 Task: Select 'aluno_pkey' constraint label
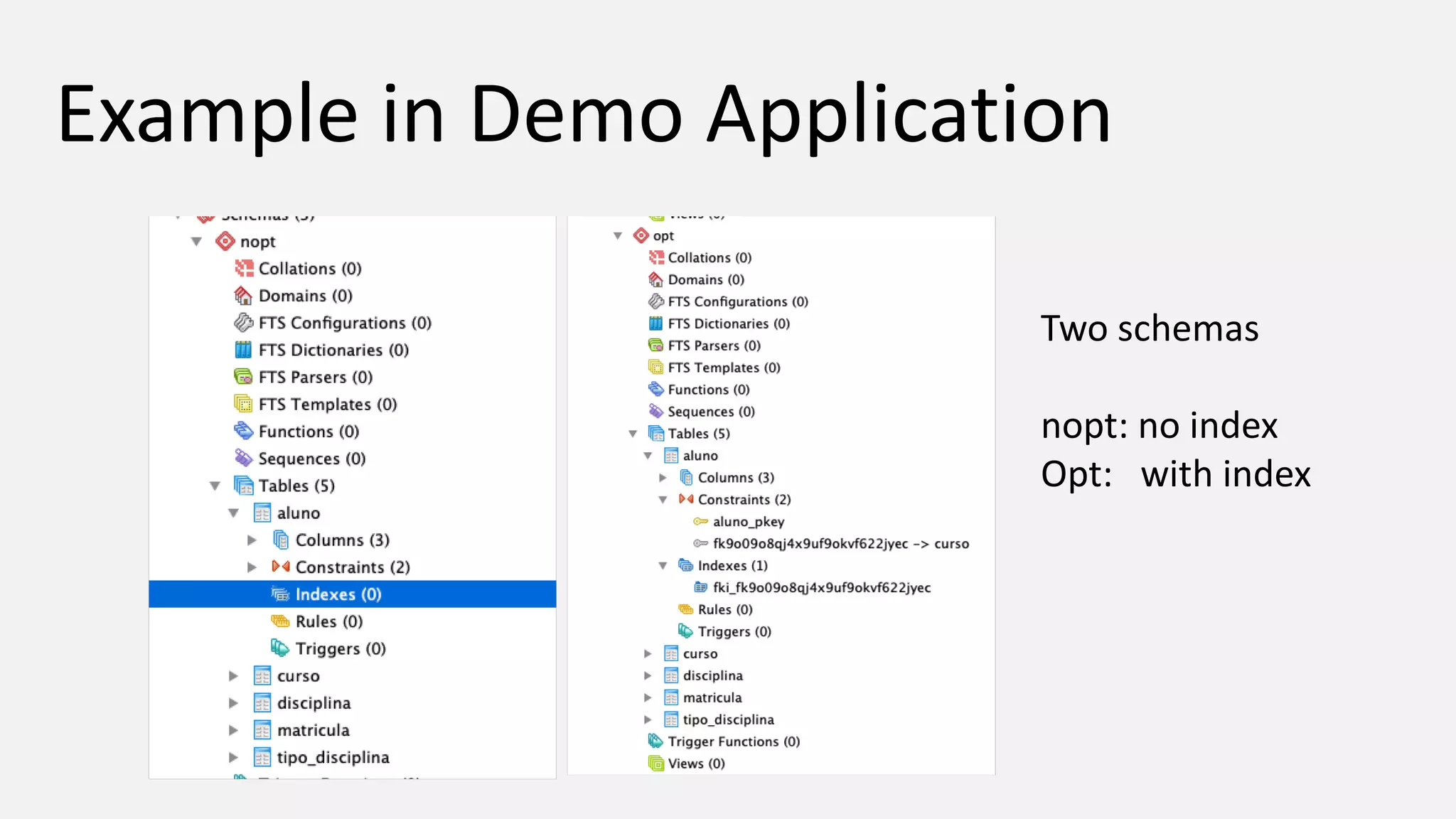tap(749, 522)
